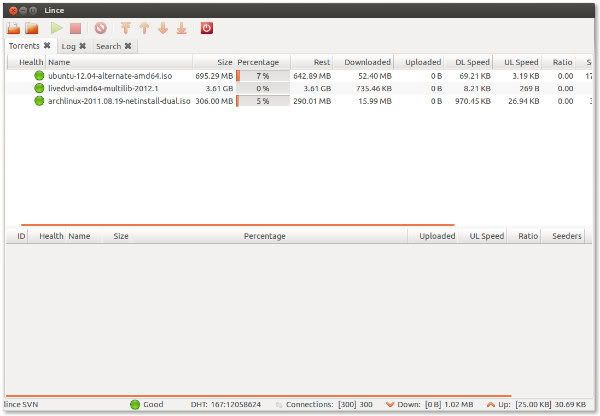The width and height of the screenshot is (600, 416).
Task: Click the orange folder icon in the toolbar
Action: (x=32, y=28)
